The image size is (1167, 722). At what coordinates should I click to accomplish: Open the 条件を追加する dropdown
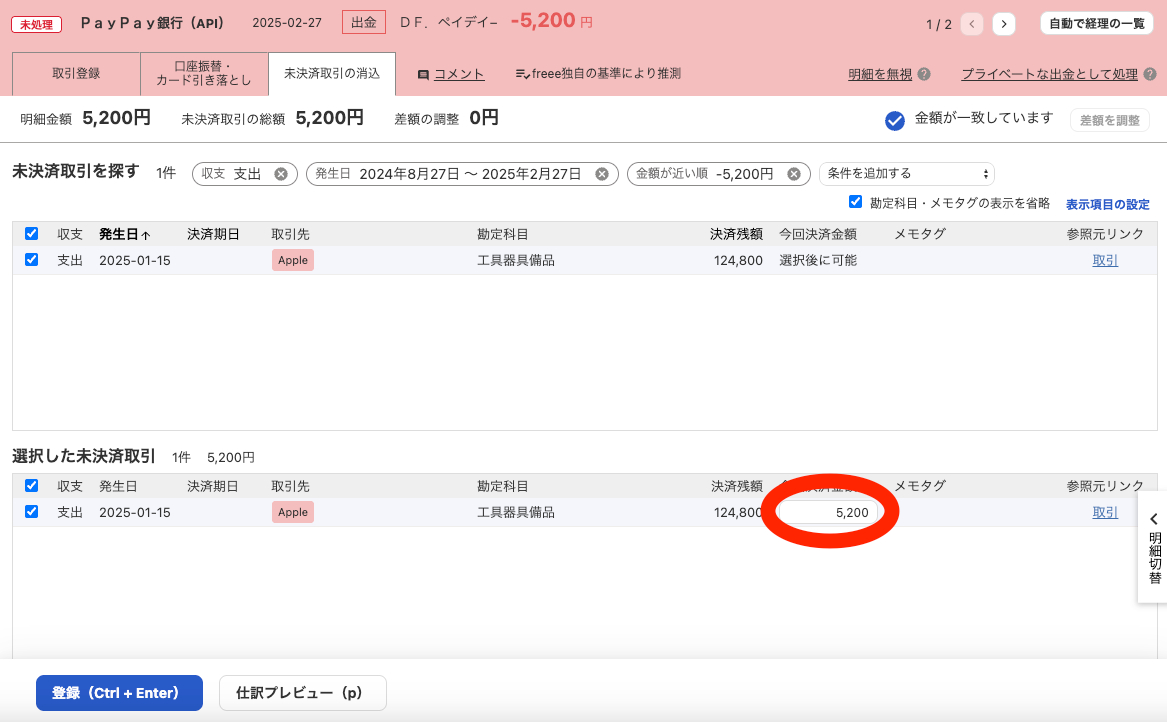tap(906, 173)
